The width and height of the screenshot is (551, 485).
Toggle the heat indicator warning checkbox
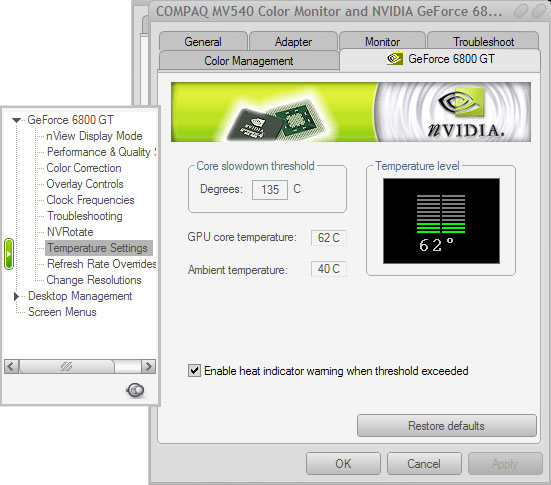coord(194,370)
